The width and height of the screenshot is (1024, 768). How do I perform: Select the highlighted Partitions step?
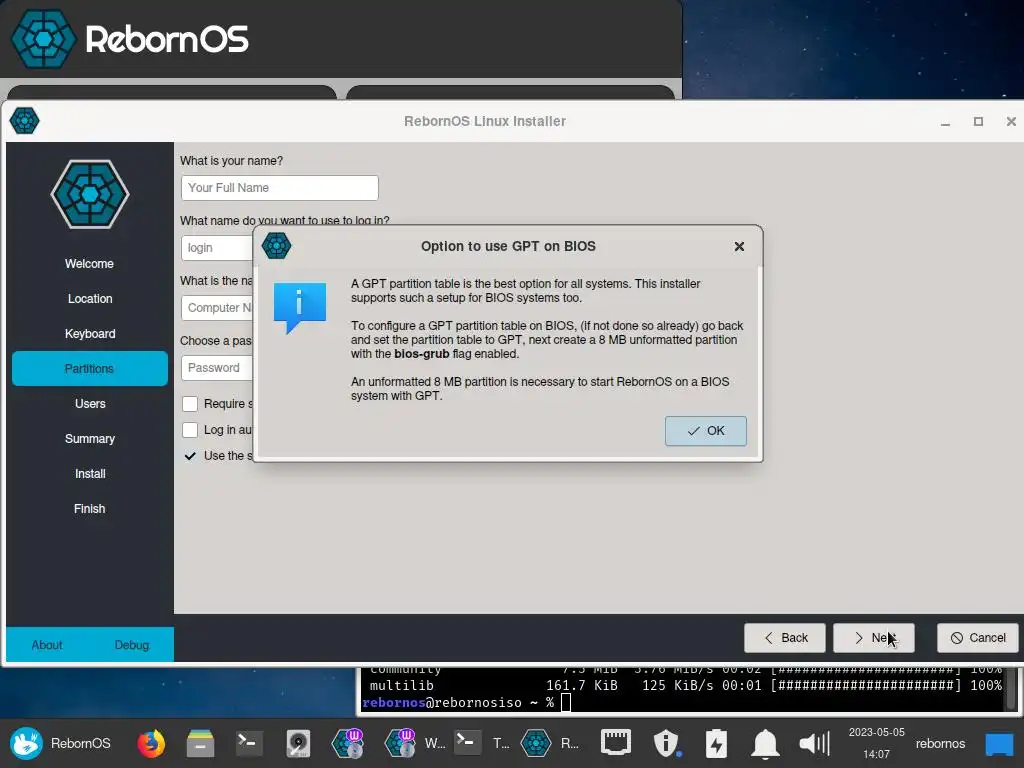tap(89, 368)
